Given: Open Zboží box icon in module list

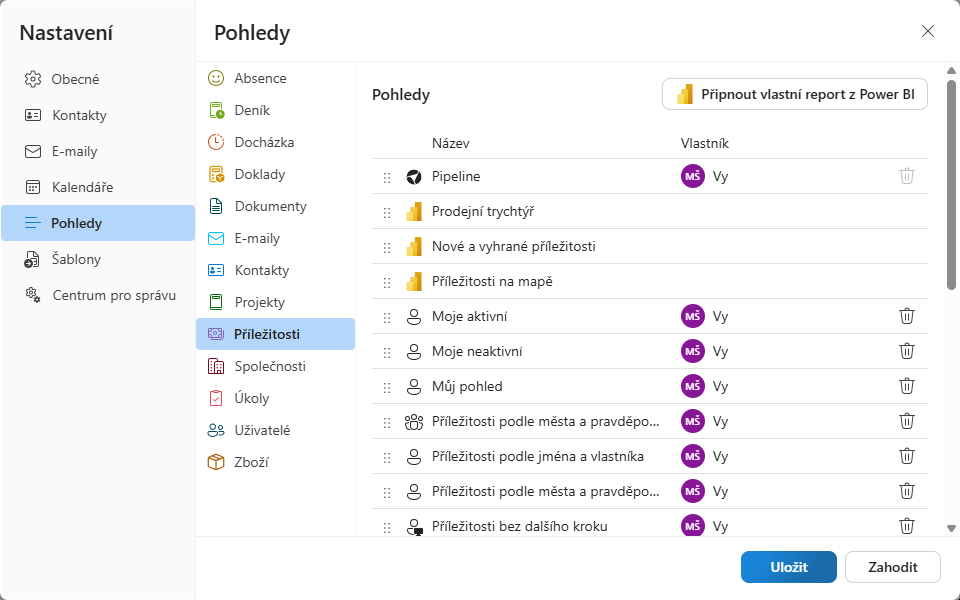Looking at the screenshot, I should [x=216, y=462].
